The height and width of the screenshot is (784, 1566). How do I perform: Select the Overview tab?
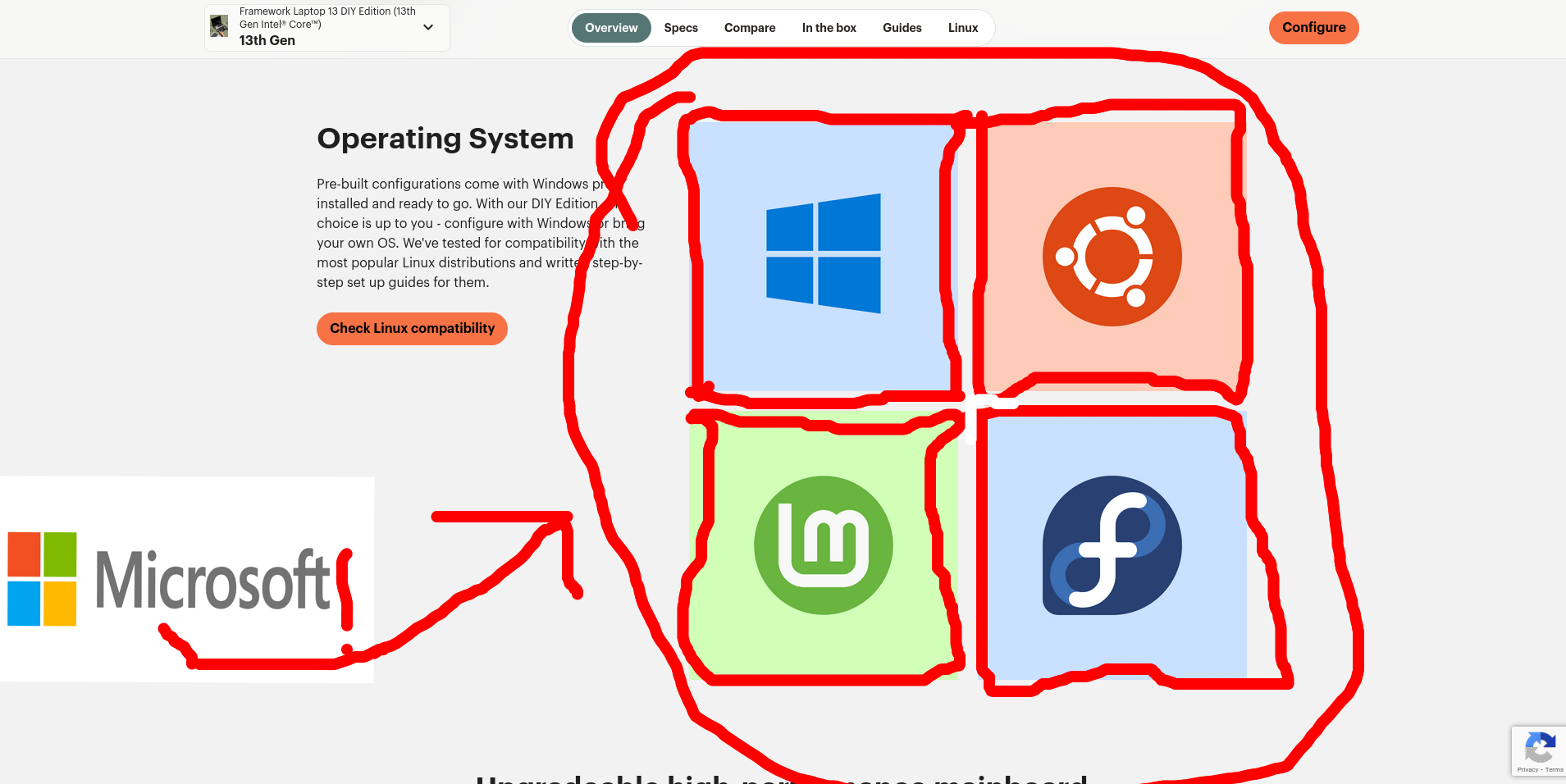(x=611, y=28)
